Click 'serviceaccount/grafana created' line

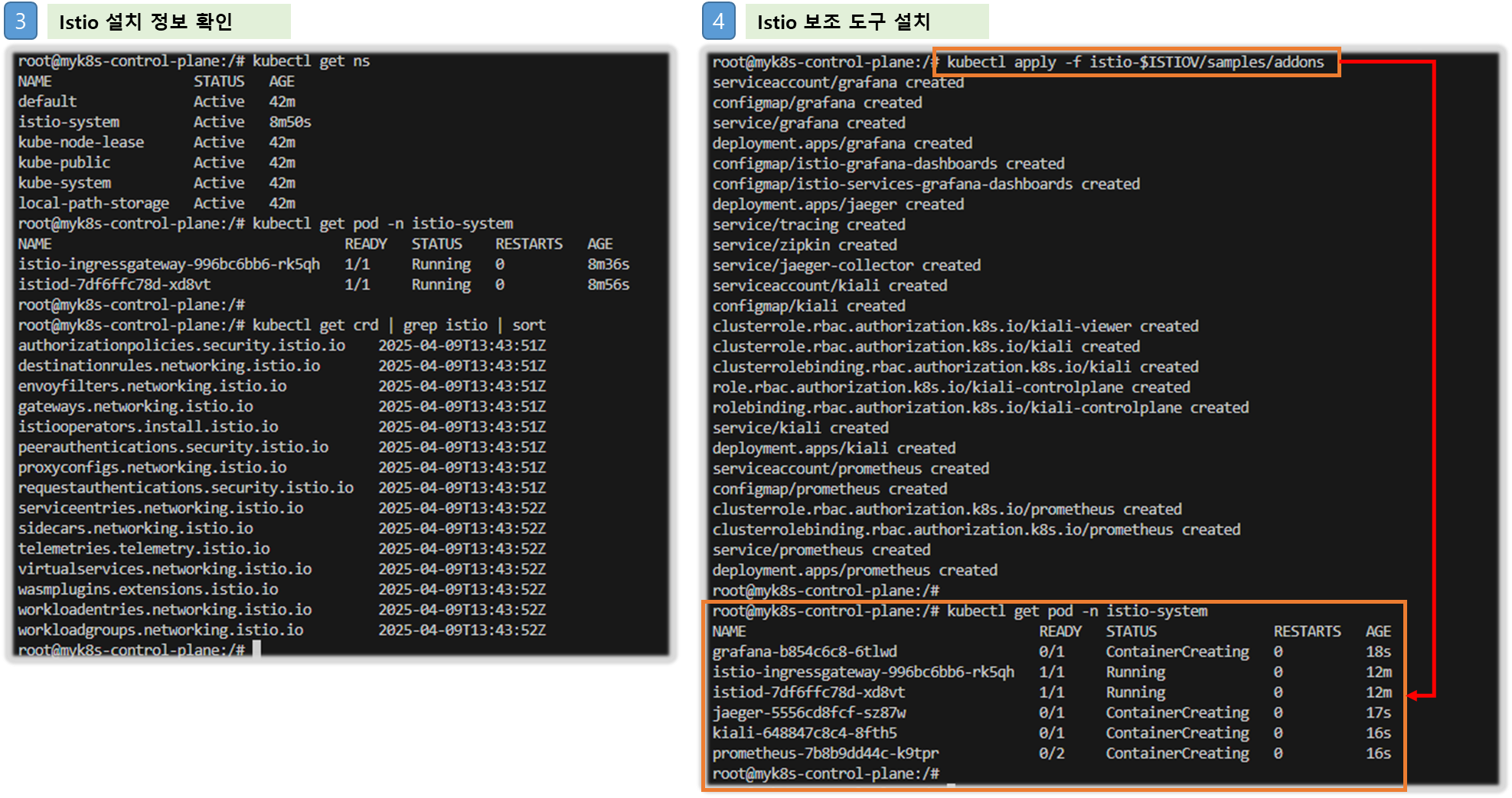838,83
